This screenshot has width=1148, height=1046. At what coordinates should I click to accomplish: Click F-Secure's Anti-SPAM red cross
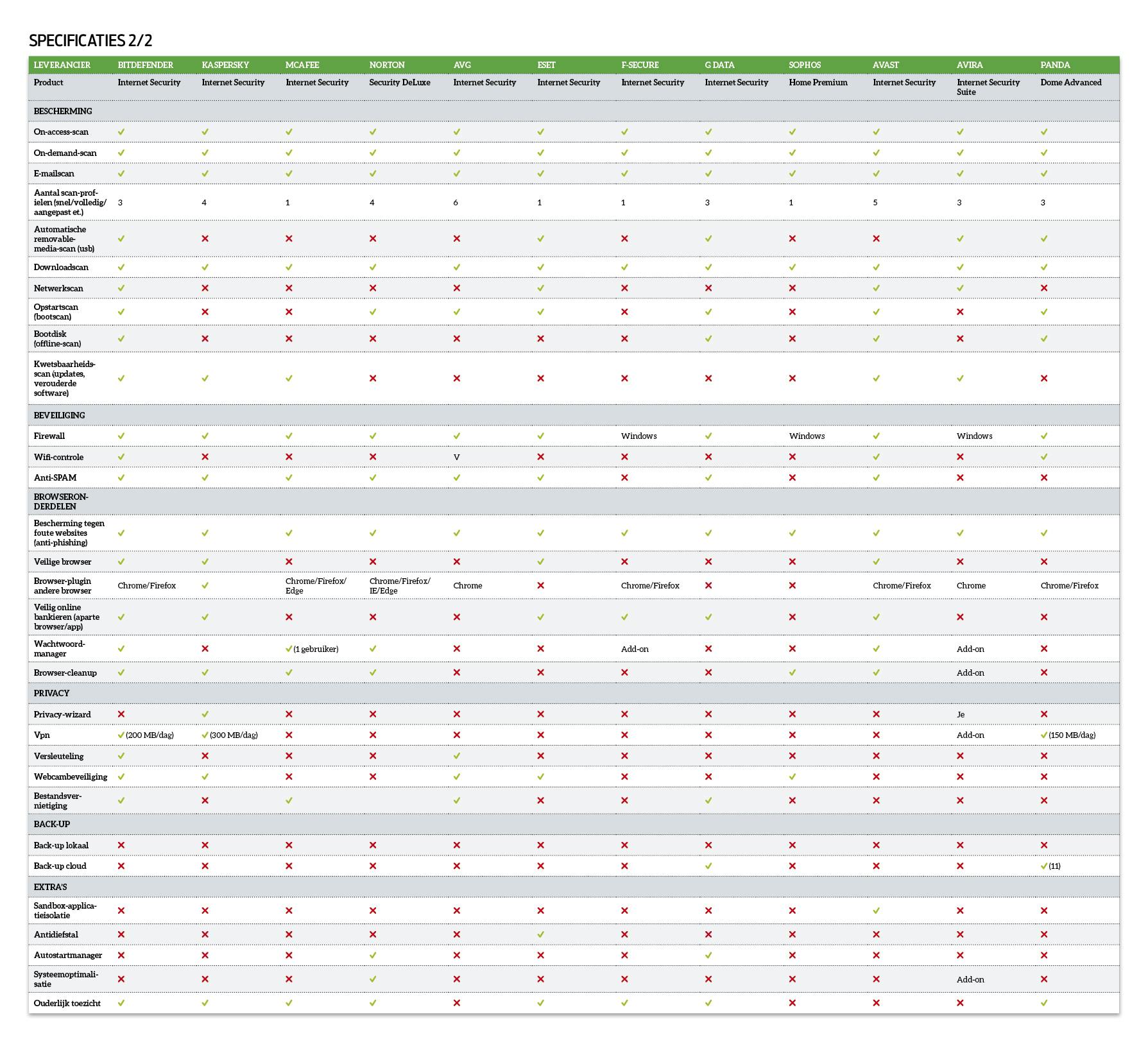pyautogui.click(x=625, y=477)
